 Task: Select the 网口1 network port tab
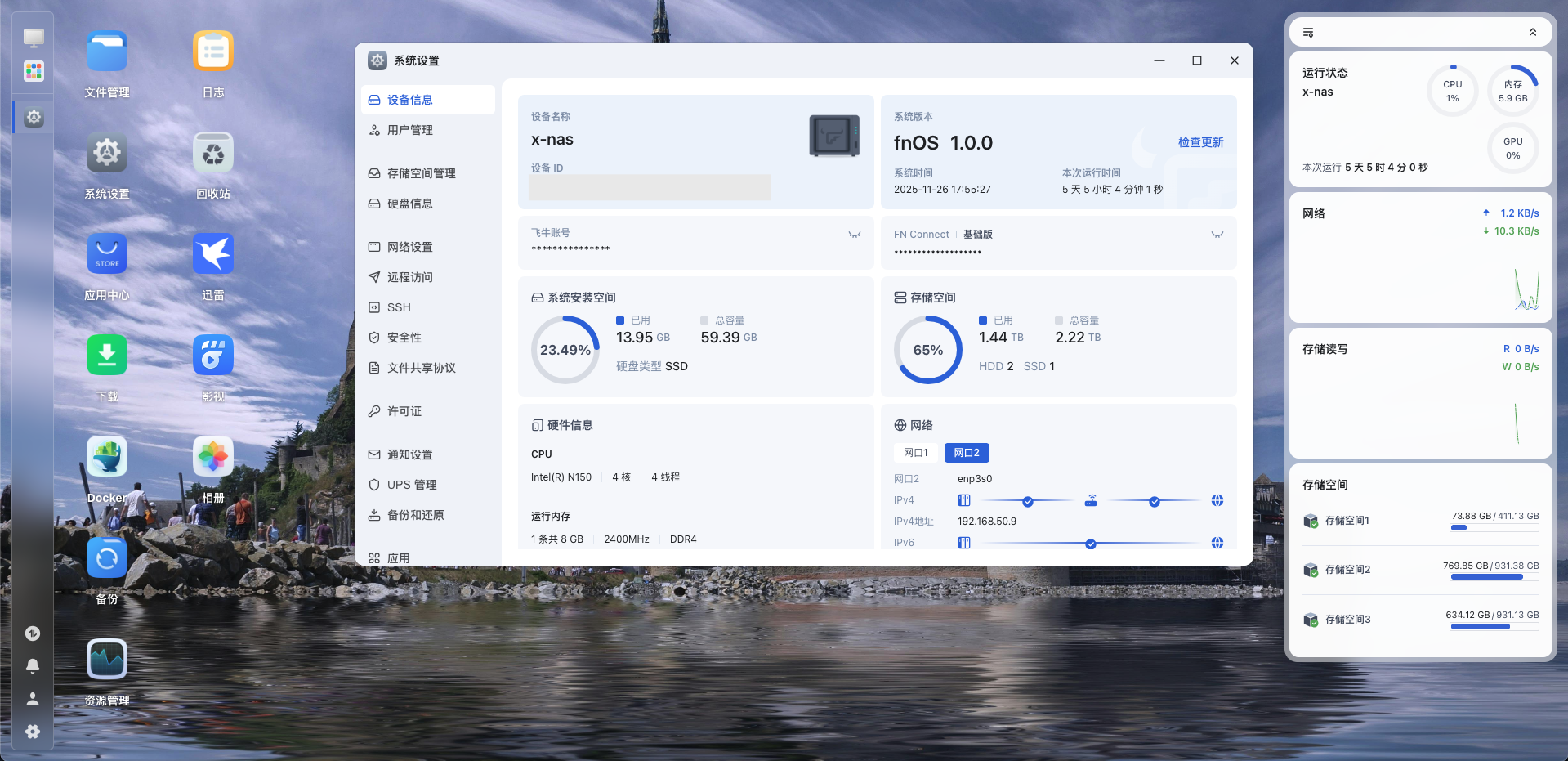(x=915, y=453)
